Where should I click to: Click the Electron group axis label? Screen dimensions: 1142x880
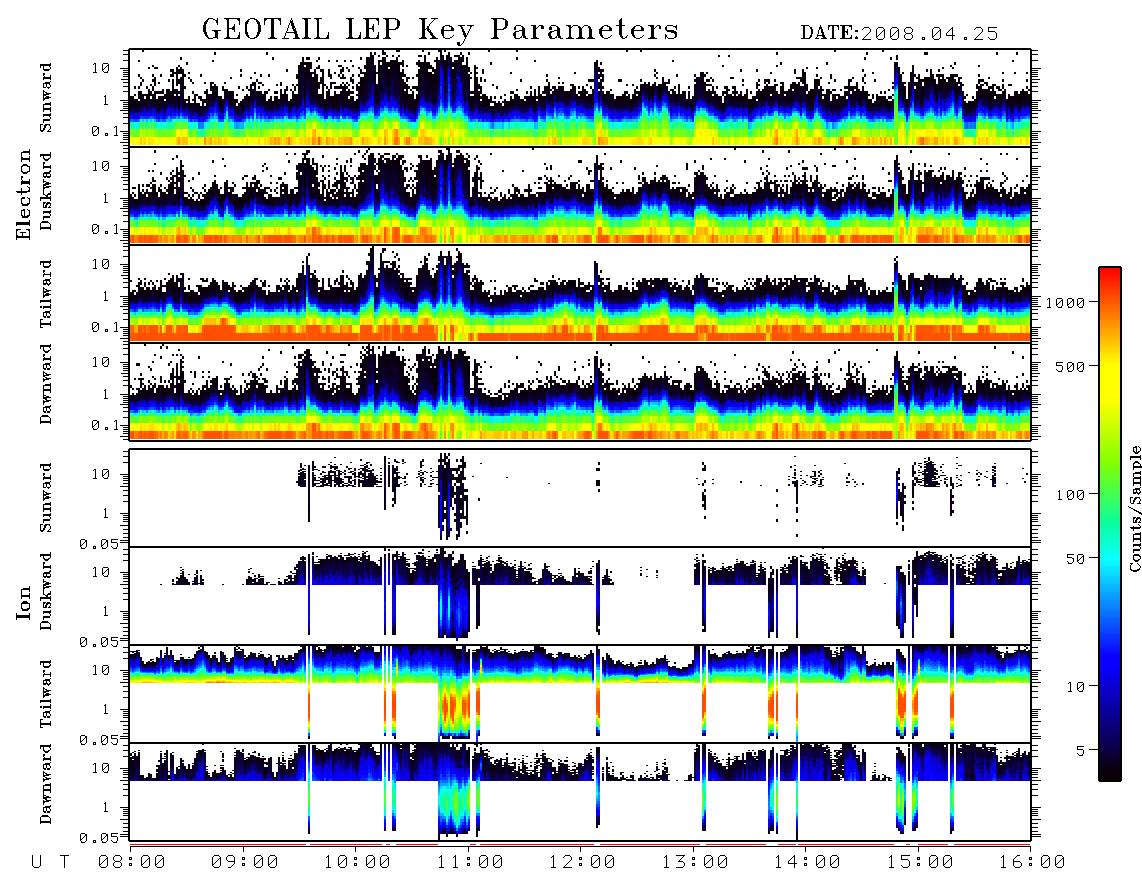click(23, 195)
